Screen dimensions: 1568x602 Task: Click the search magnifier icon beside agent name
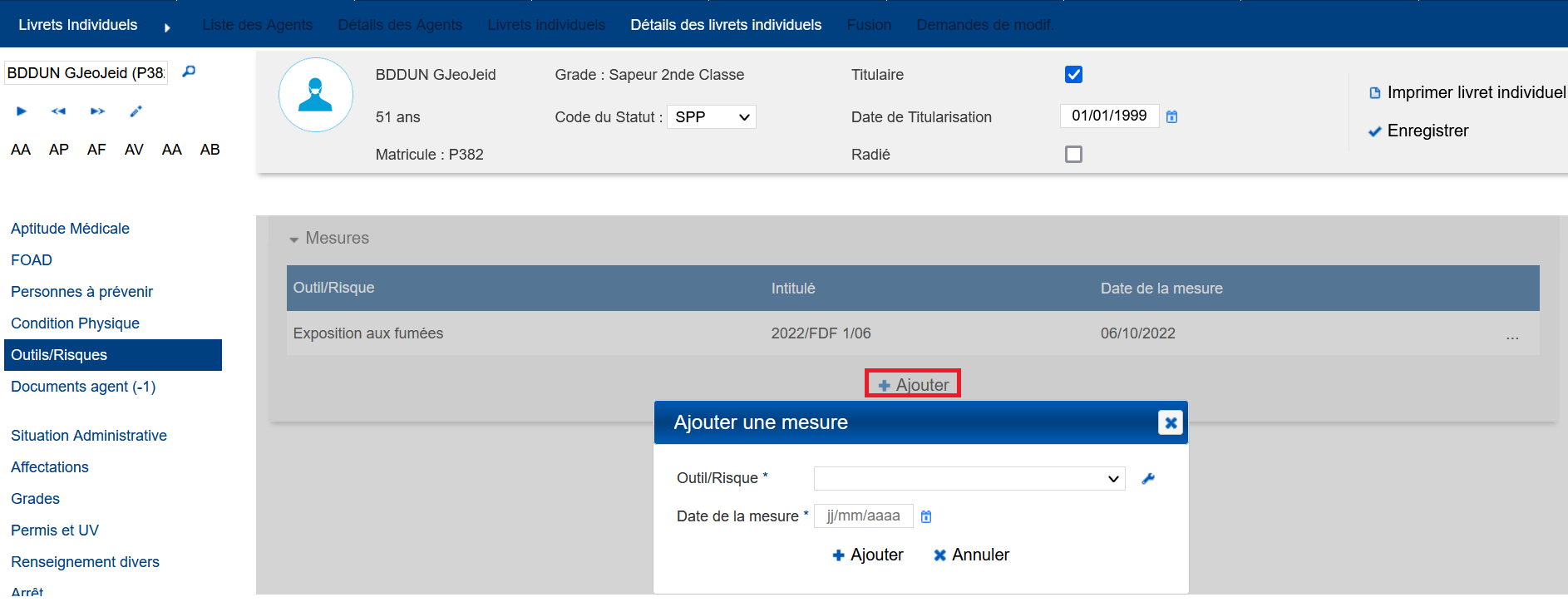(x=189, y=72)
